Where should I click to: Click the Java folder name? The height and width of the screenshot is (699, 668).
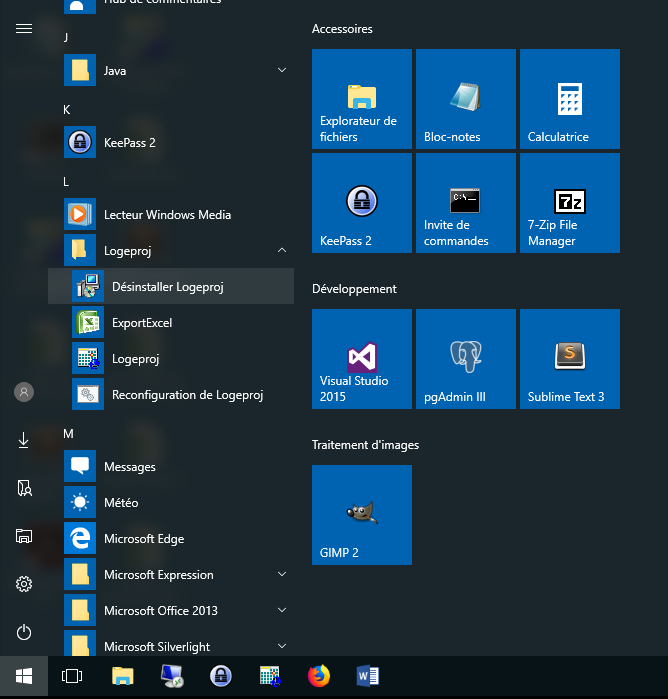click(x=115, y=71)
